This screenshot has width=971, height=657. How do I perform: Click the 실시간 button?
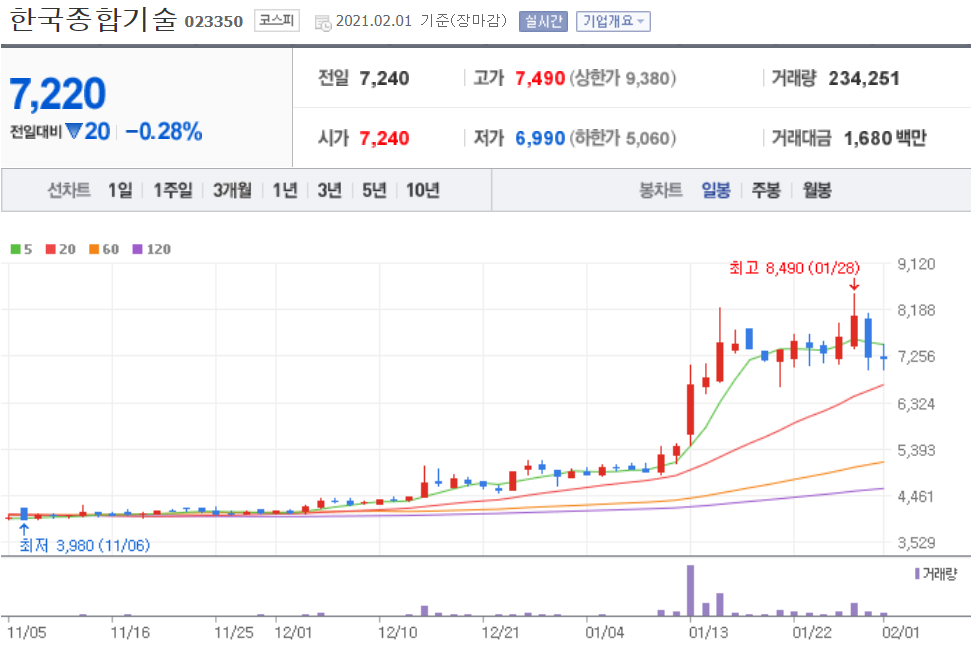coord(543,21)
